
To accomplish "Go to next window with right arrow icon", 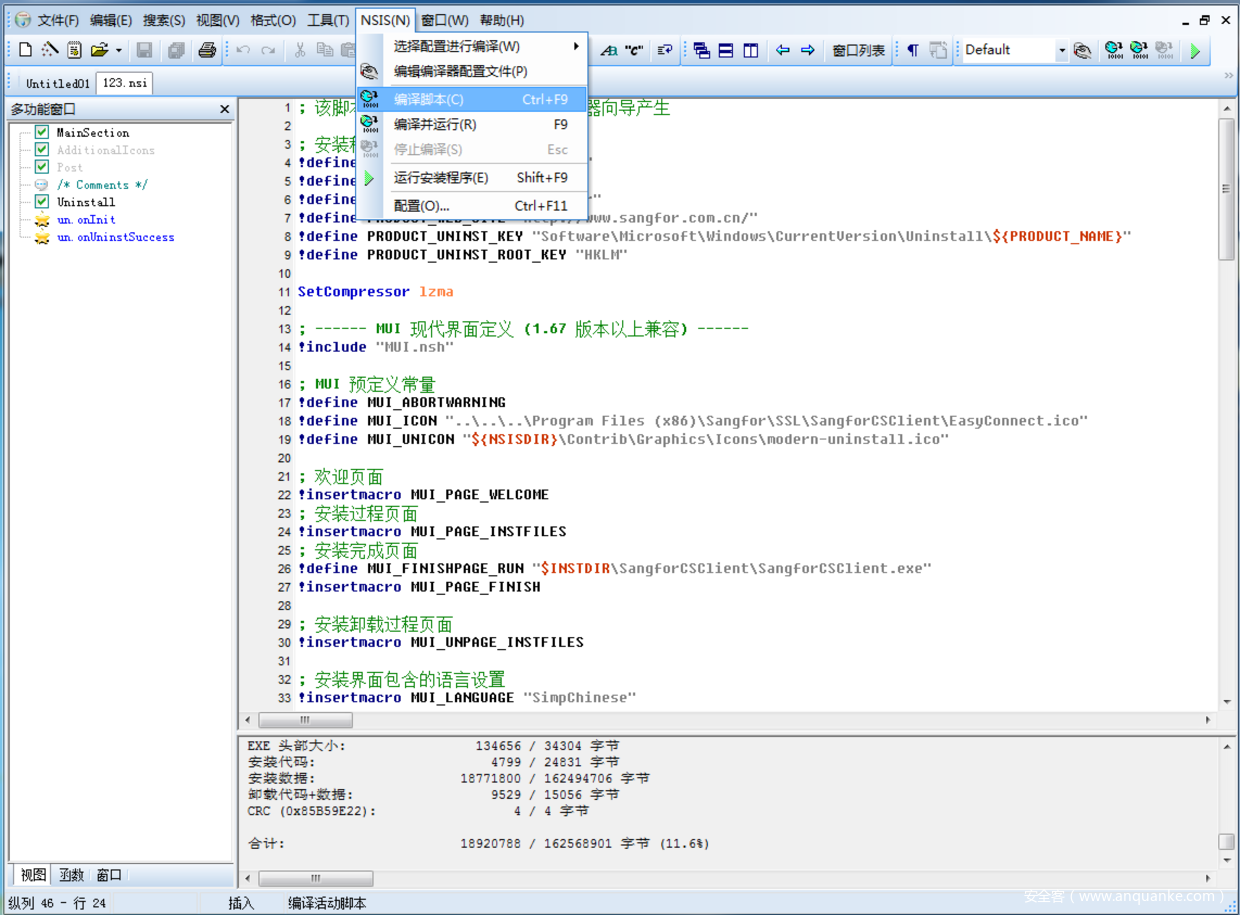I will coord(808,50).
